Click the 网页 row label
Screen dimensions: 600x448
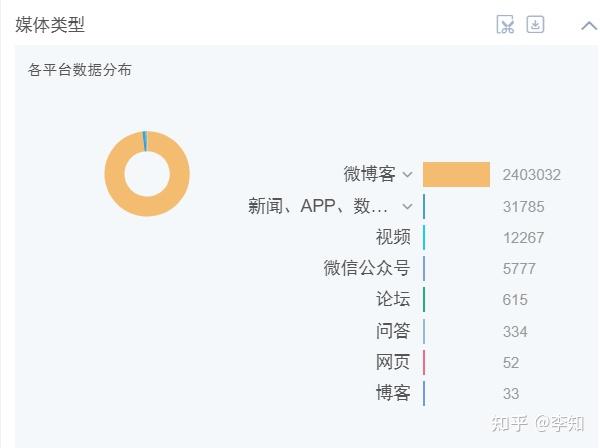393,362
